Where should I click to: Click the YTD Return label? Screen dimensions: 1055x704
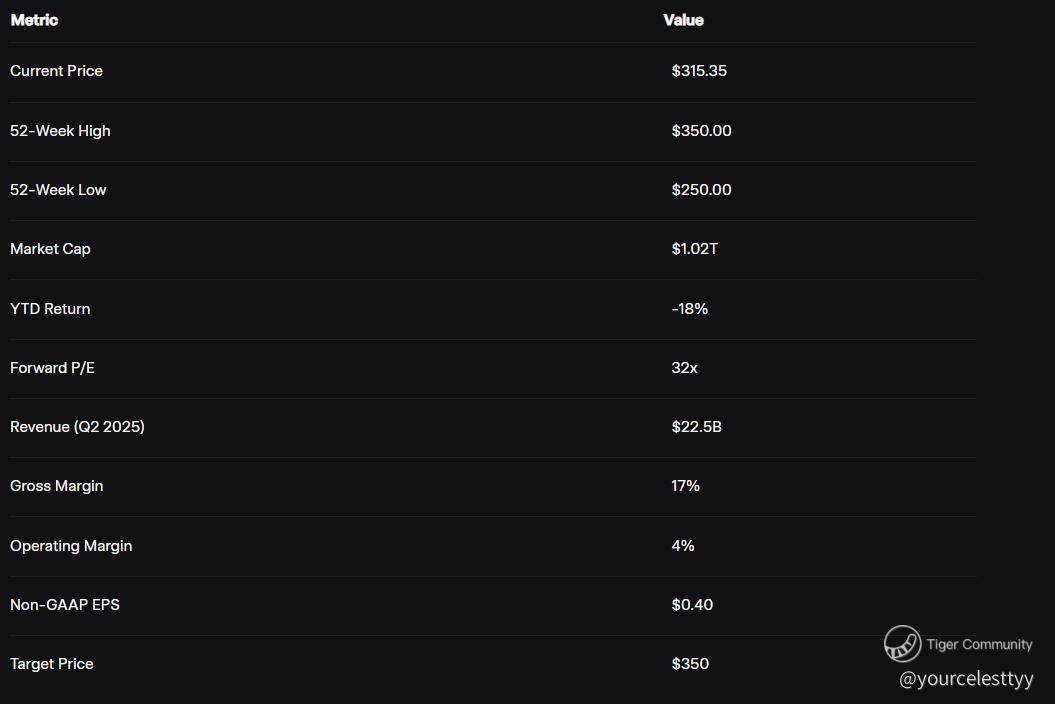(x=50, y=309)
